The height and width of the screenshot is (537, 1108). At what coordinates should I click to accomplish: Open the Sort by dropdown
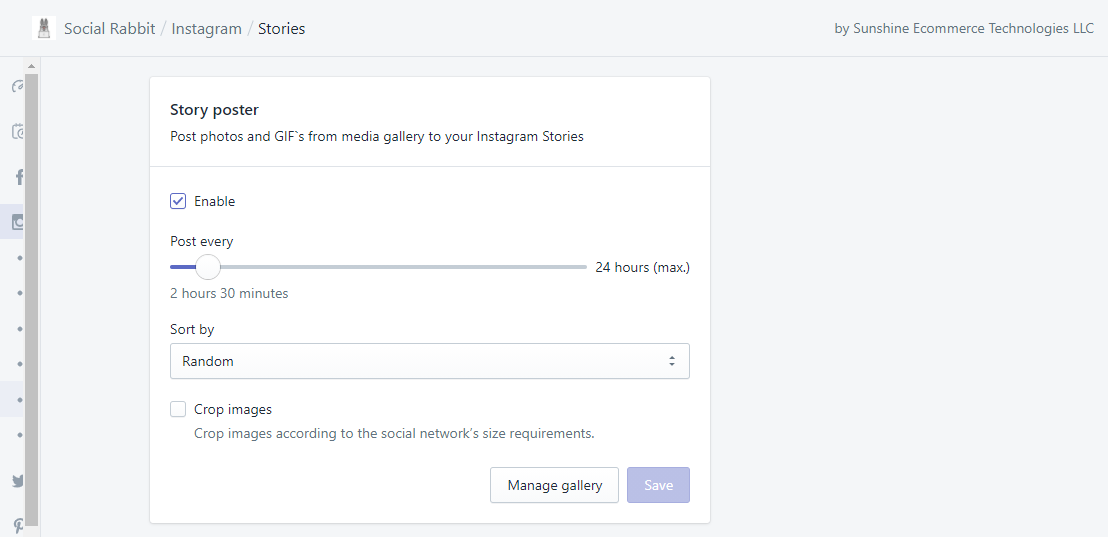coord(429,361)
